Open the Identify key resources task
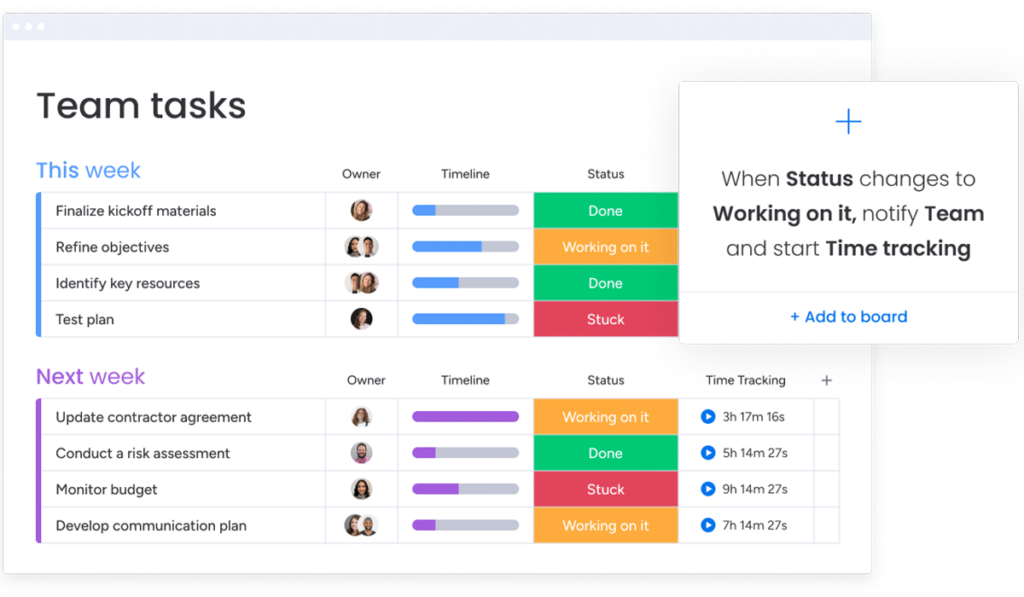This screenshot has width=1024, height=597. tap(128, 283)
